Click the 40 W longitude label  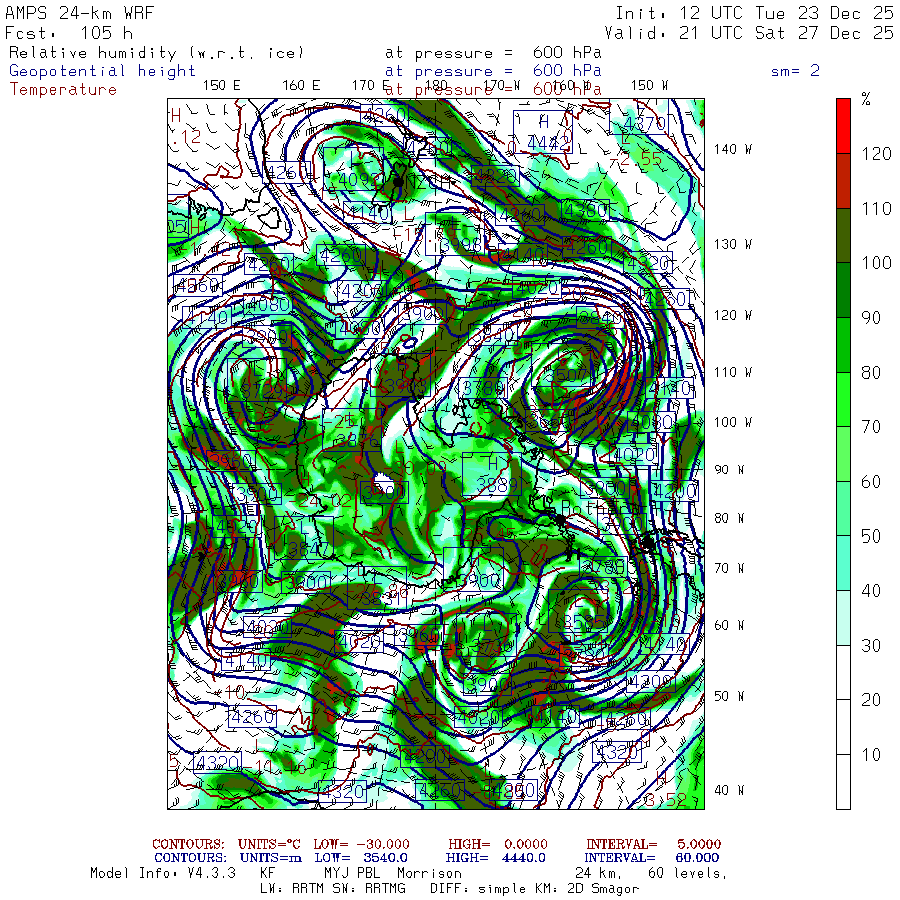click(727, 790)
